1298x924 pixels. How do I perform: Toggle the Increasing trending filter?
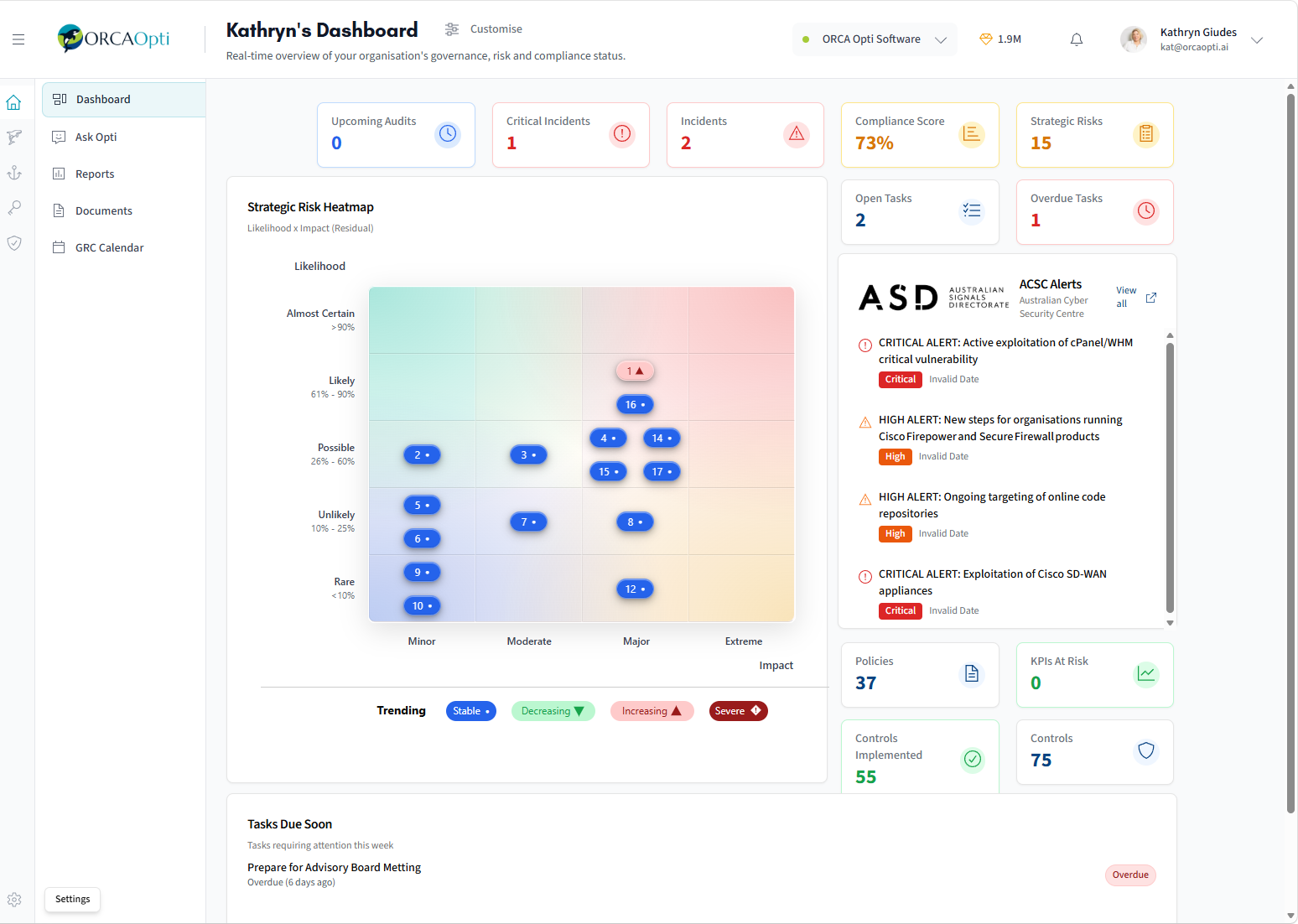tap(652, 711)
